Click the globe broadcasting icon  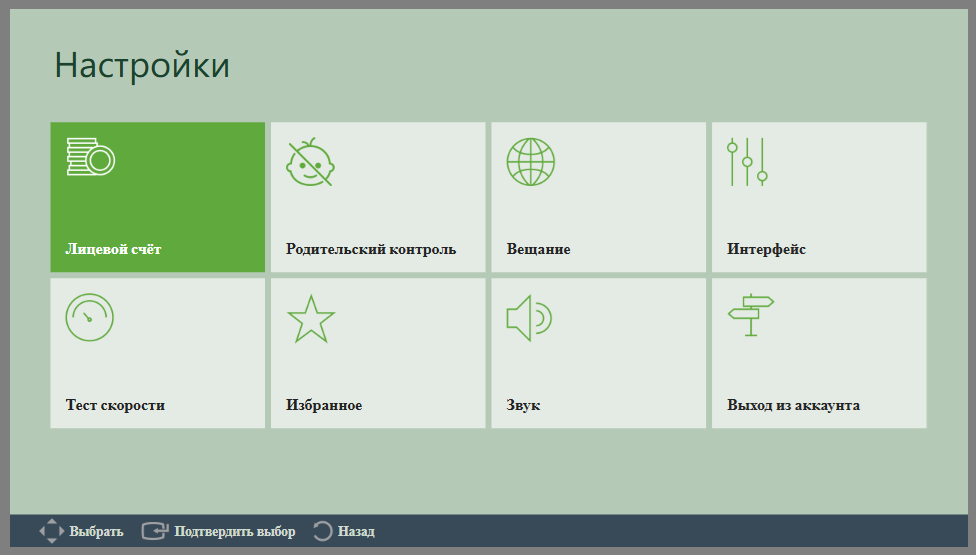click(x=530, y=162)
